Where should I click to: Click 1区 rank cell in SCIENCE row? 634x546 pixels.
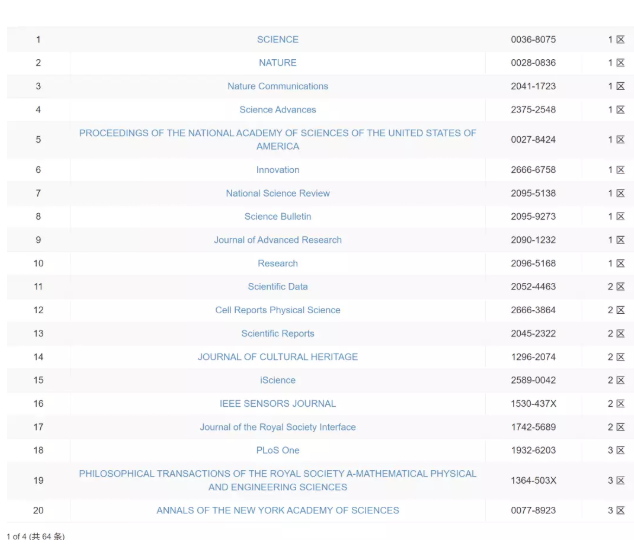[616, 40]
